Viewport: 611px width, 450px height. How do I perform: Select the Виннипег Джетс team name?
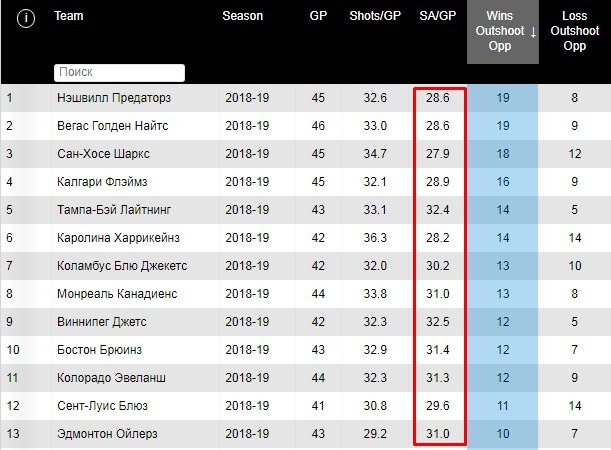[102, 322]
